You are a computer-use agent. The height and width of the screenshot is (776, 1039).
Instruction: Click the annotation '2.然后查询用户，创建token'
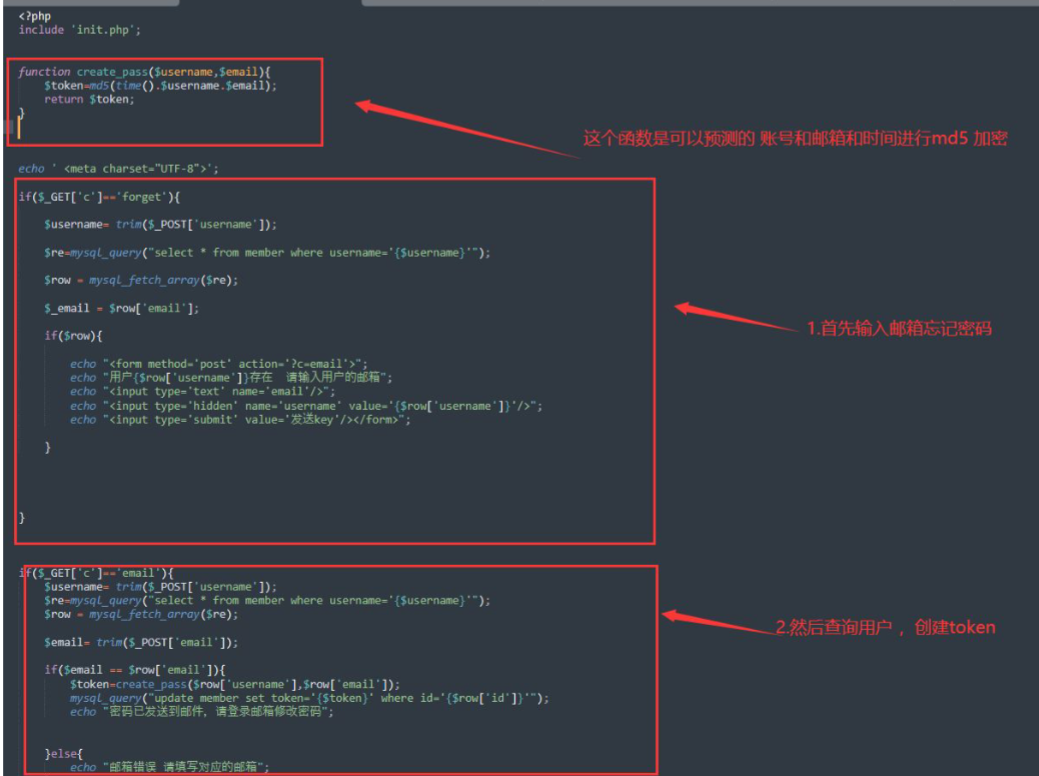pos(885,627)
